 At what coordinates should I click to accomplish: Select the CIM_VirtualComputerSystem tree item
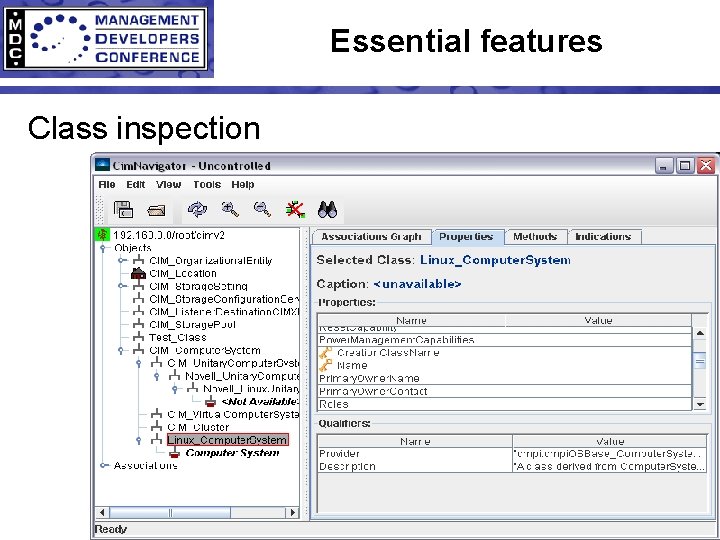(233, 414)
